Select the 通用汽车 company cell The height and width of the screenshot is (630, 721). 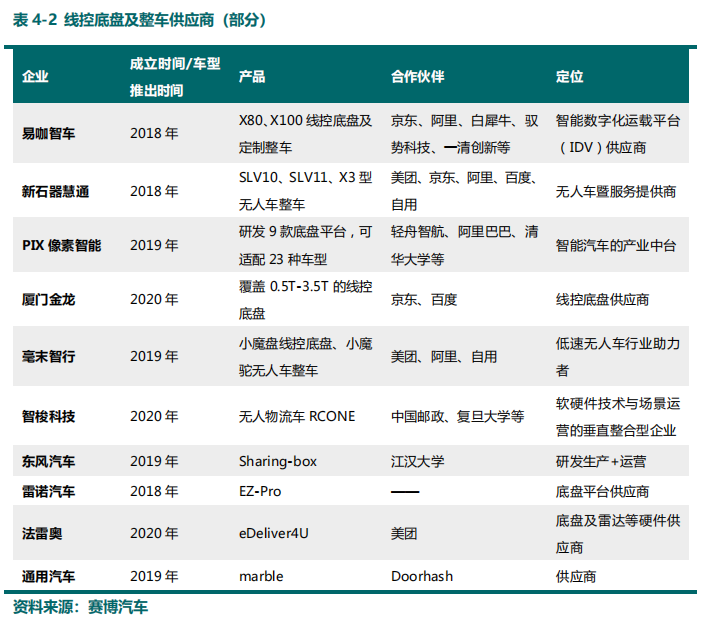pos(48,576)
